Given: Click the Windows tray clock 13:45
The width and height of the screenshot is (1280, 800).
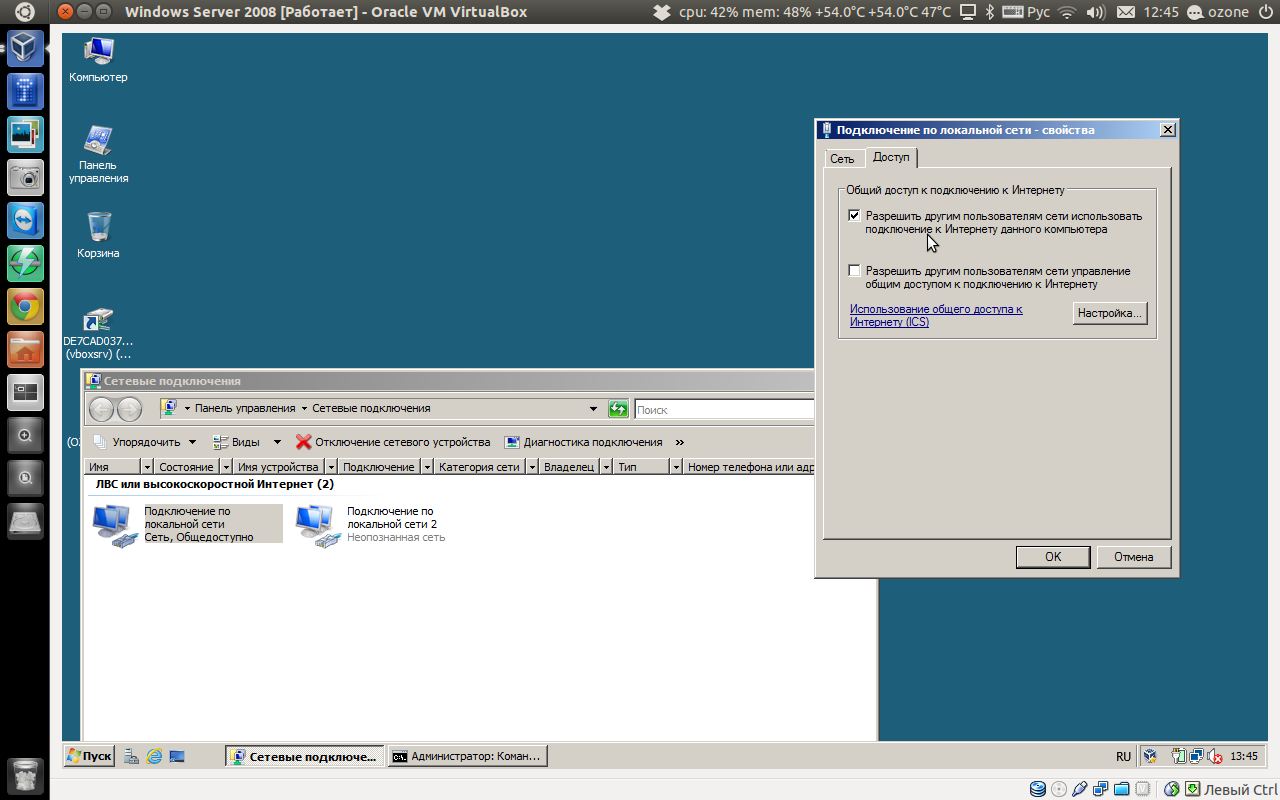Looking at the screenshot, I should click(x=1244, y=757).
